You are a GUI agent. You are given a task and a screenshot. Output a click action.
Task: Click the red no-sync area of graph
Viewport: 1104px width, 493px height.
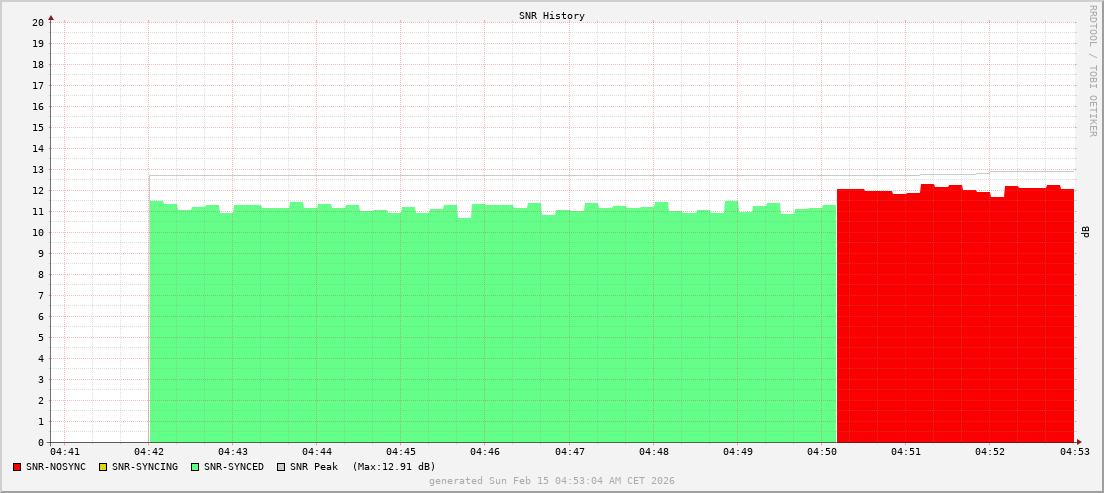[x=955, y=320]
